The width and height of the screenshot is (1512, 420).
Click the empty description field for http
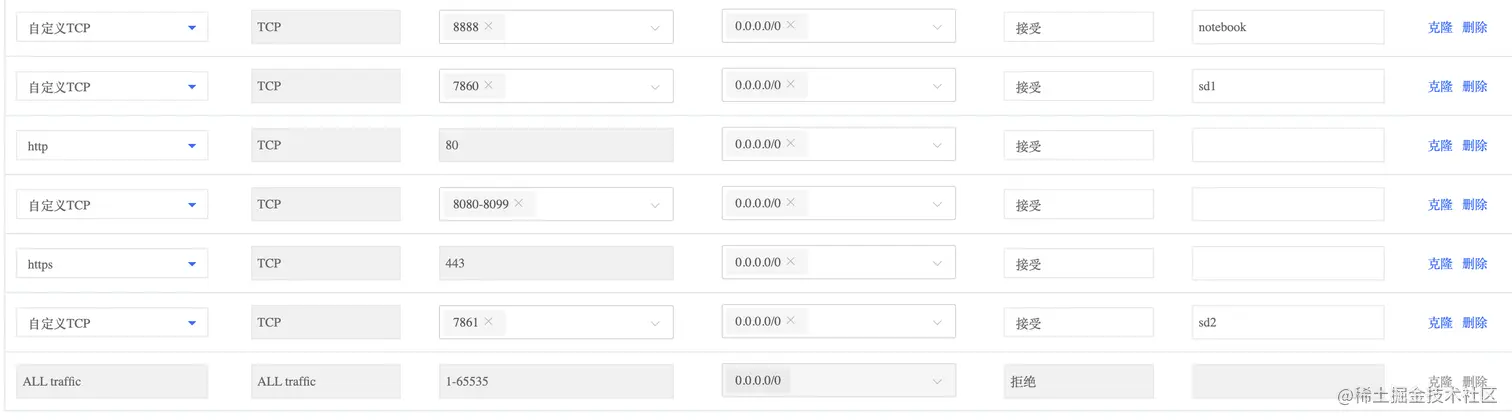[x=1287, y=146]
